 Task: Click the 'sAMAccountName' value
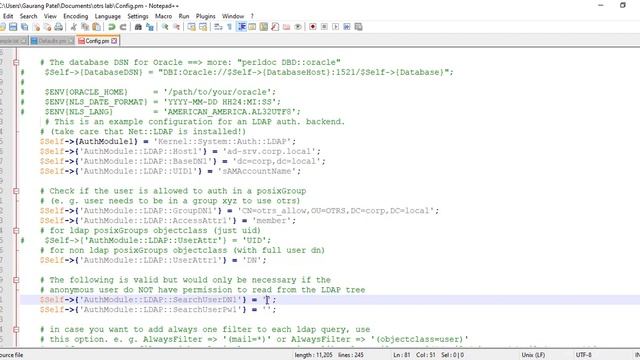pos(257,171)
